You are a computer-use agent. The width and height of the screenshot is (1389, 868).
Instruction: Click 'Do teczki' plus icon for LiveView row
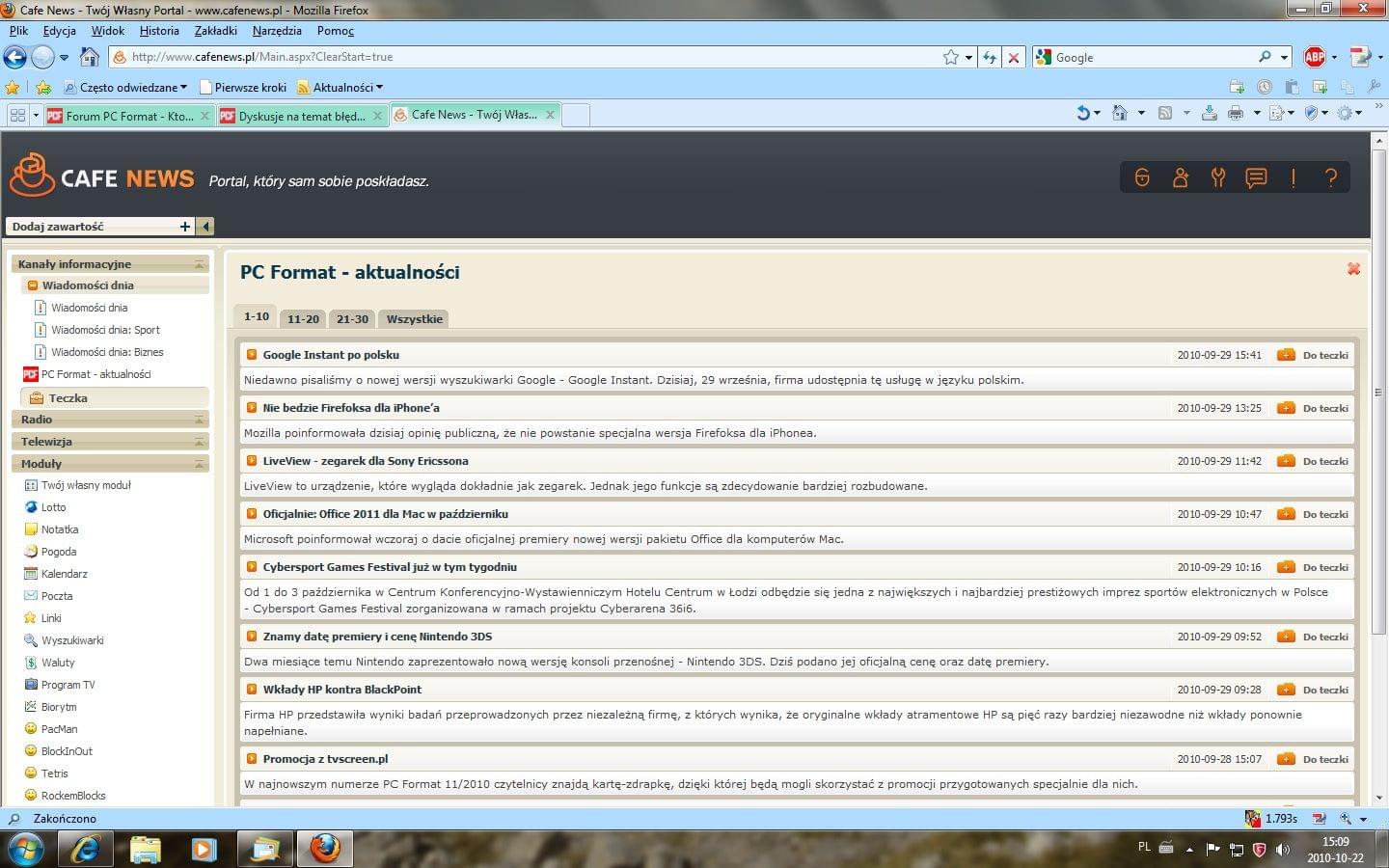(1286, 461)
